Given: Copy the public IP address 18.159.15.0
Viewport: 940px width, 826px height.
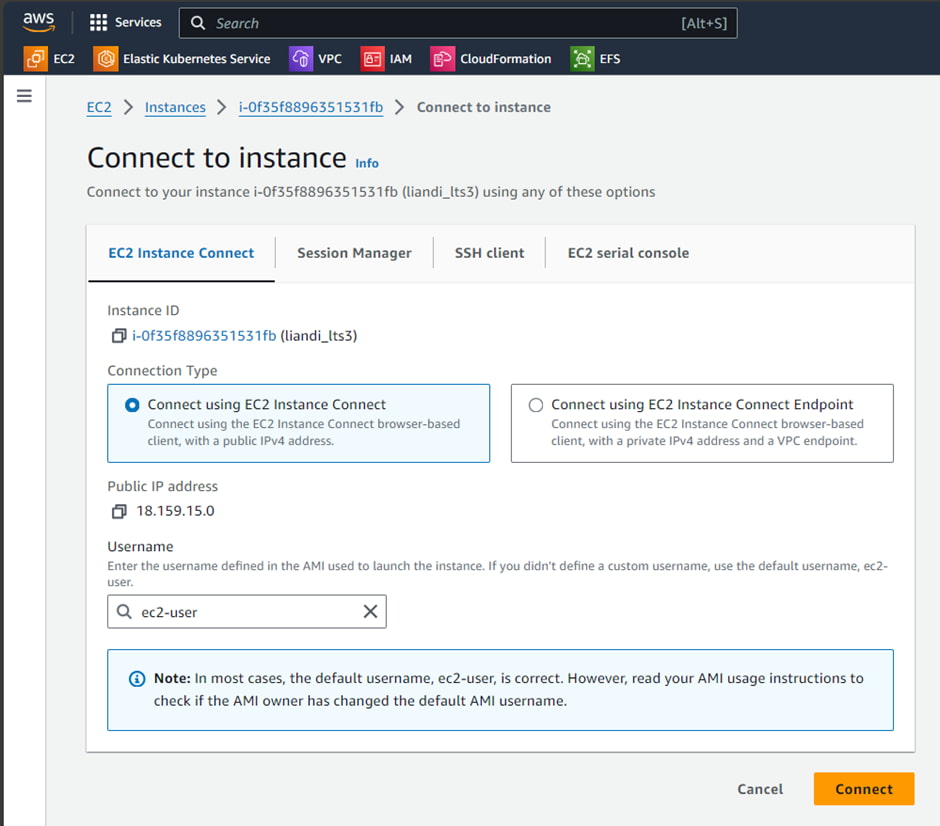Looking at the screenshot, I should coord(117,511).
